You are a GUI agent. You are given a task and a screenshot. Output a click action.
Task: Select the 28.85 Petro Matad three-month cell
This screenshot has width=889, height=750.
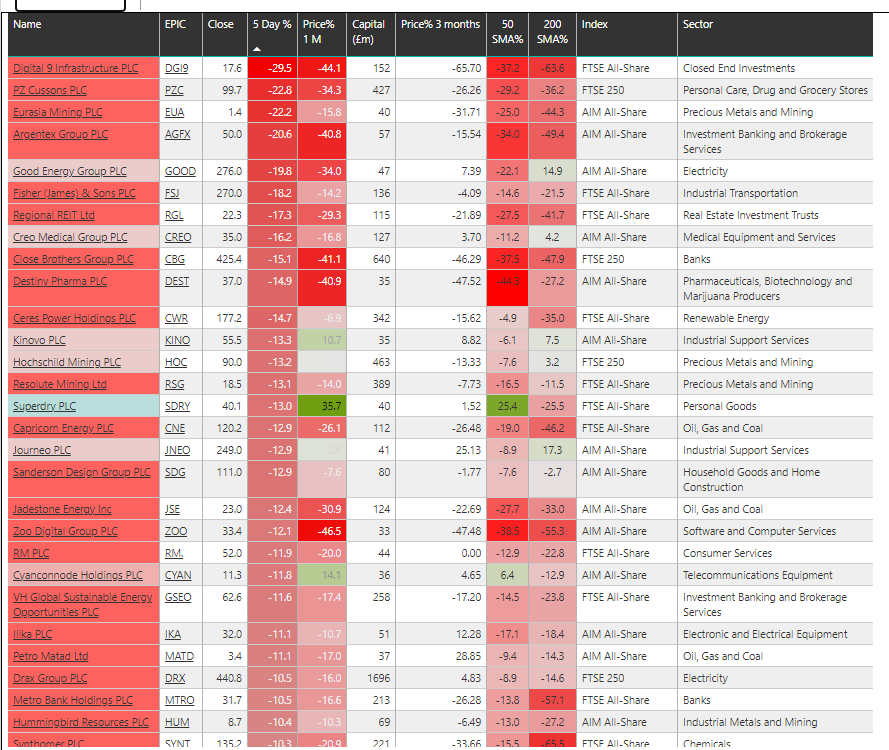(441, 656)
